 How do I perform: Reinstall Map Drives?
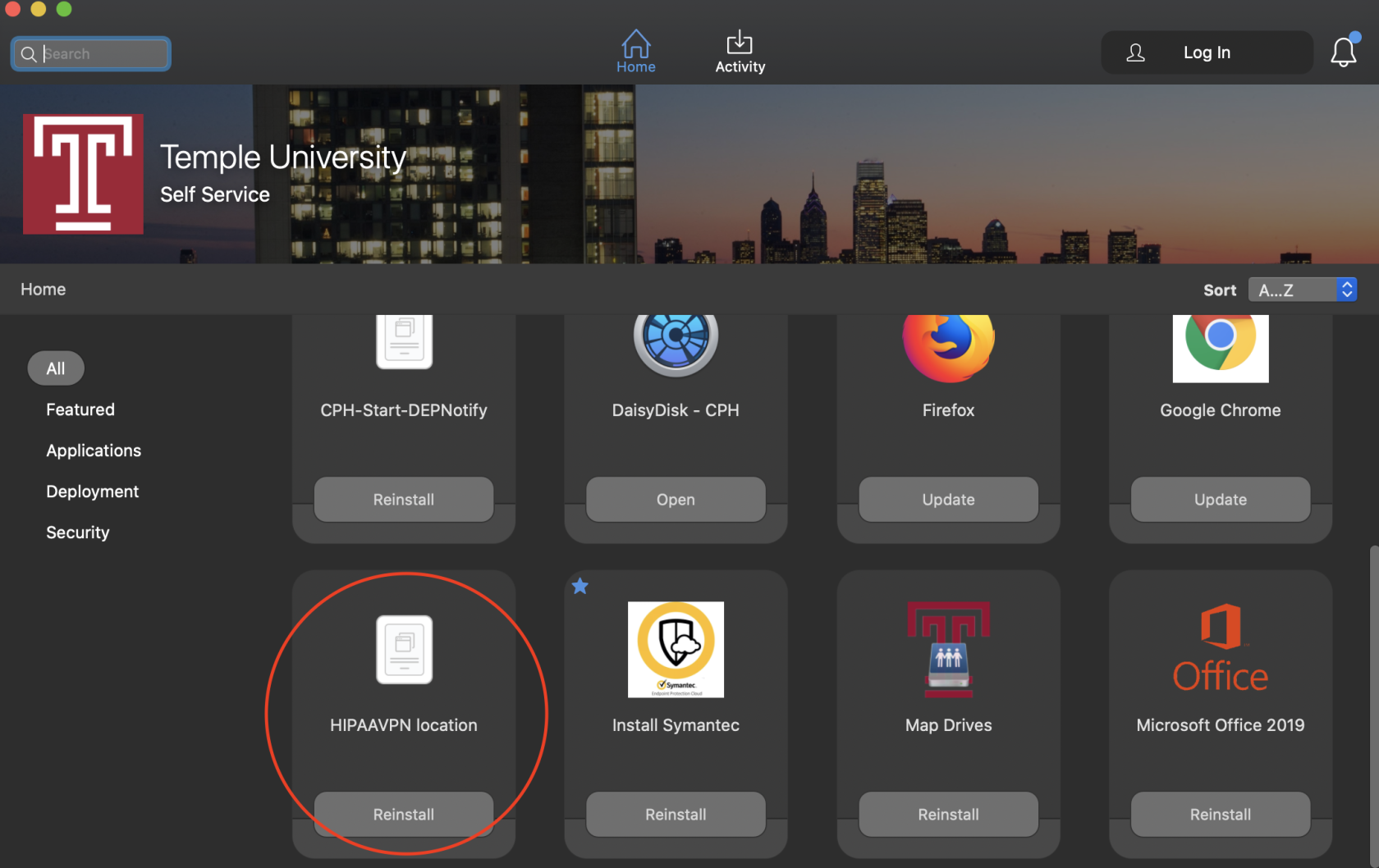pyautogui.click(x=948, y=815)
